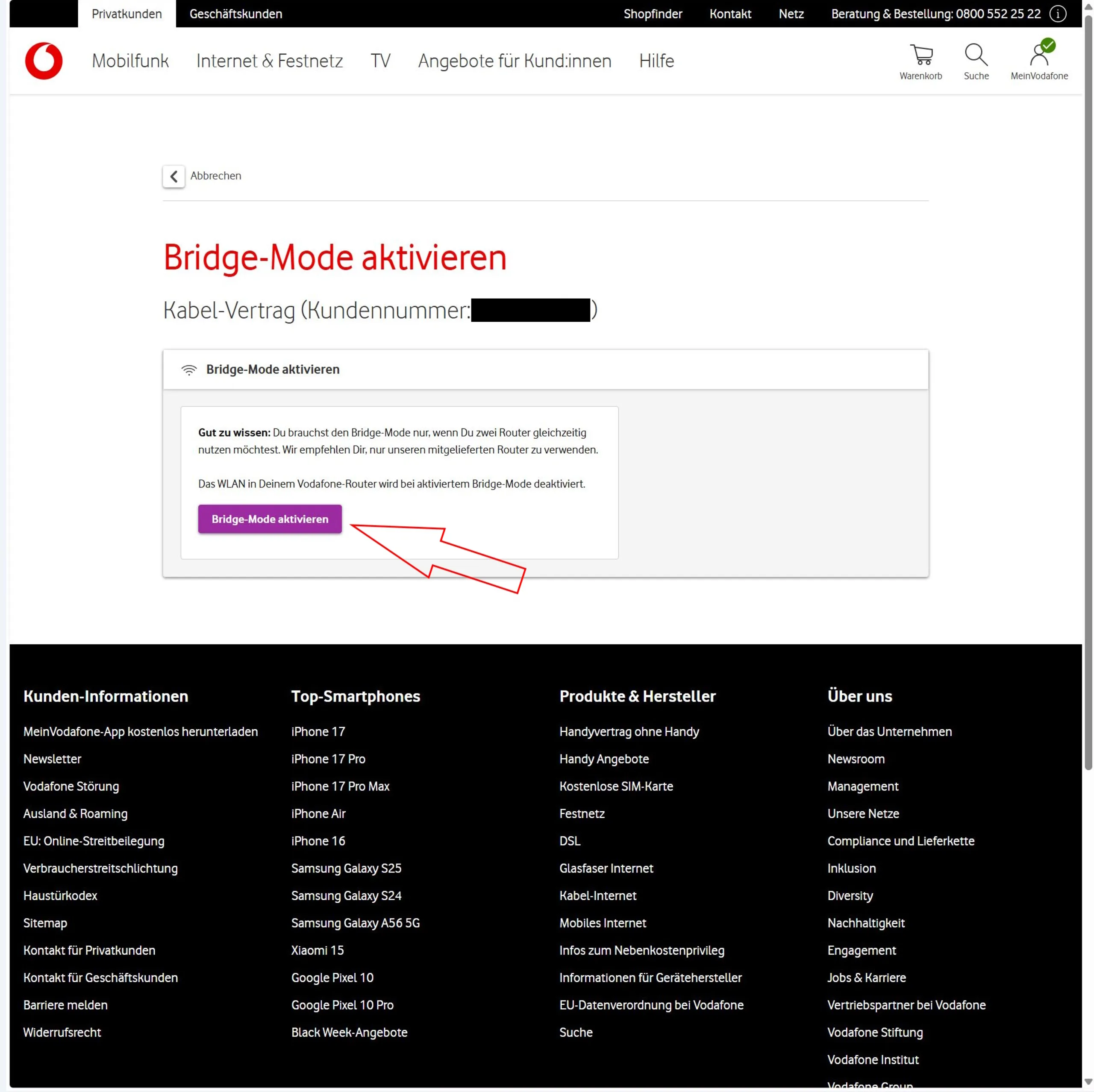This screenshot has height=1092, width=1094.
Task: Click the info icon beside the phone number
Action: point(1058,14)
